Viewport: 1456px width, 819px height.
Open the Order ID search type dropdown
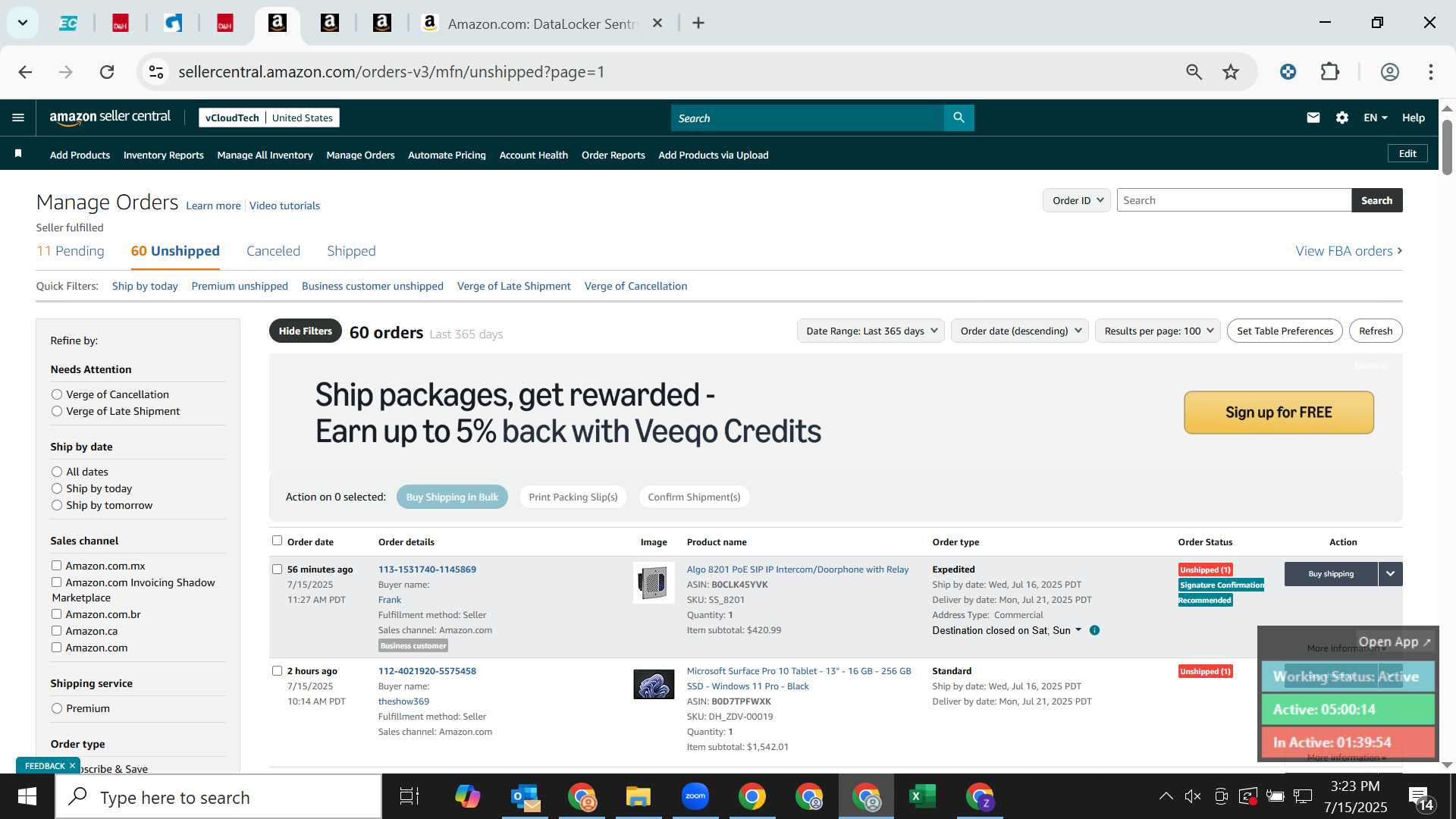click(x=1077, y=200)
